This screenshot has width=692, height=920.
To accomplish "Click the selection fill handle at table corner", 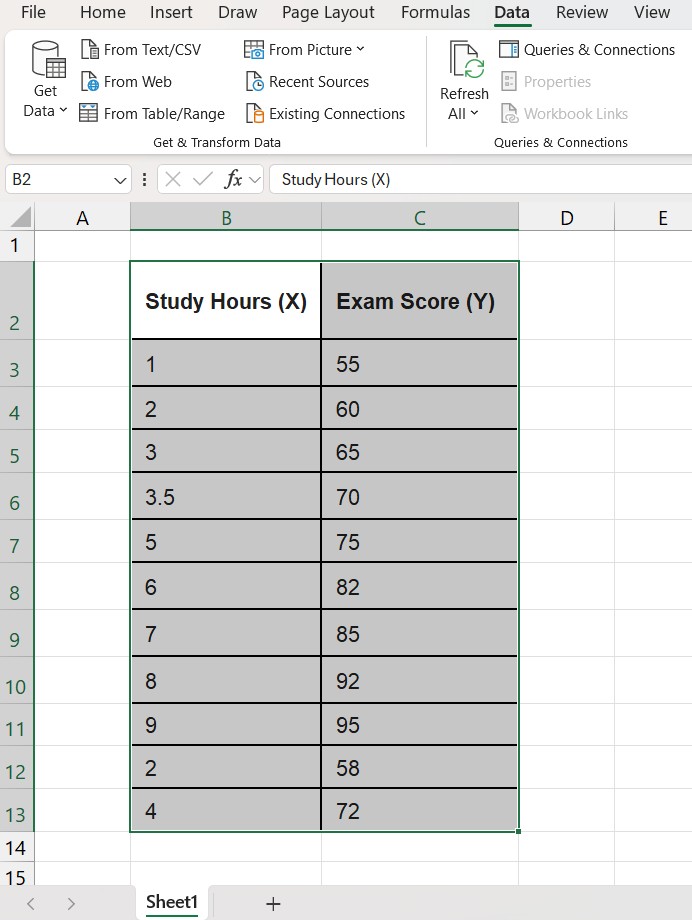I will click(x=518, y=831).
